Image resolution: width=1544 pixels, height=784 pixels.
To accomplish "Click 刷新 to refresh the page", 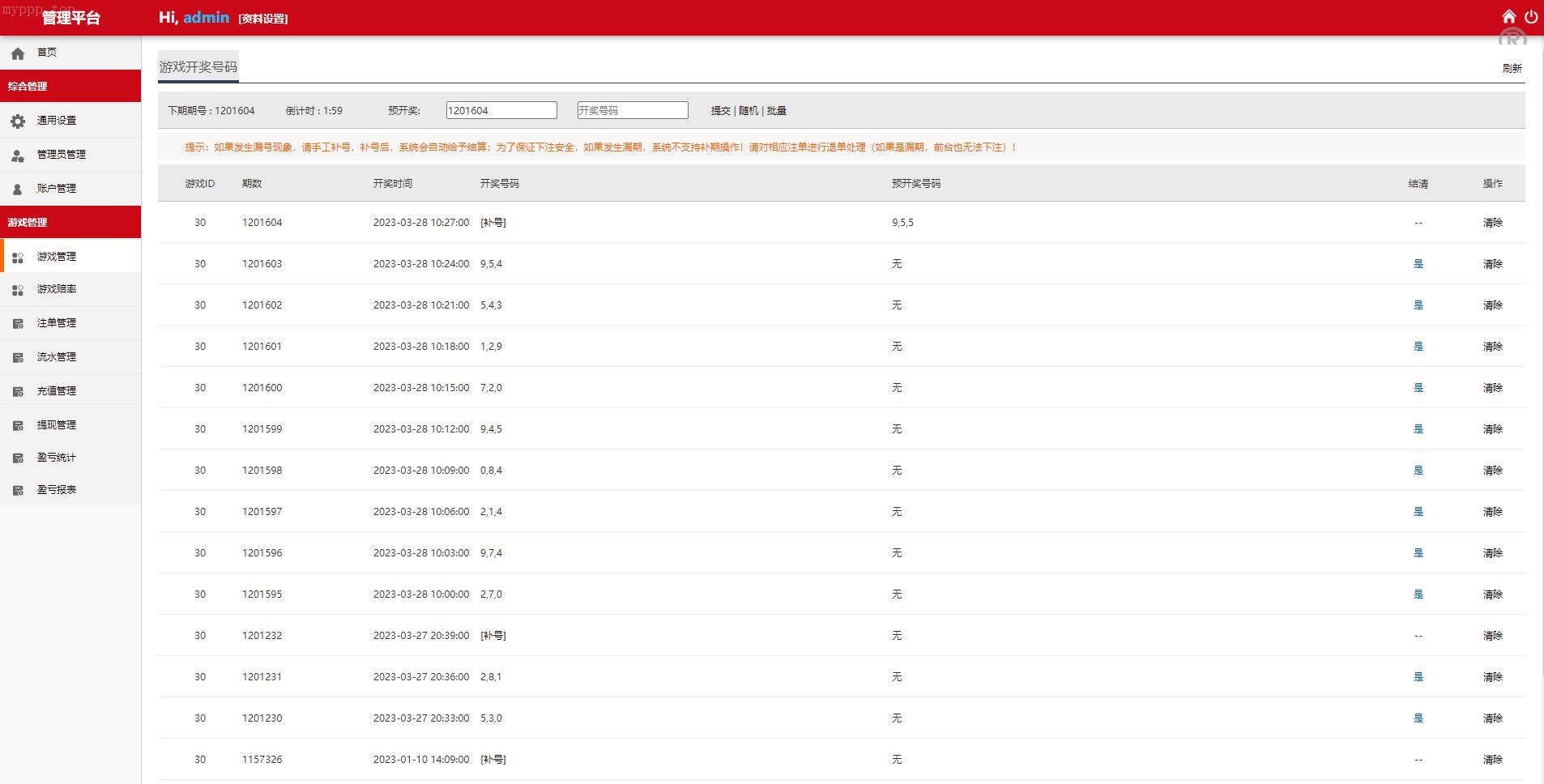I will (1512, 69).
